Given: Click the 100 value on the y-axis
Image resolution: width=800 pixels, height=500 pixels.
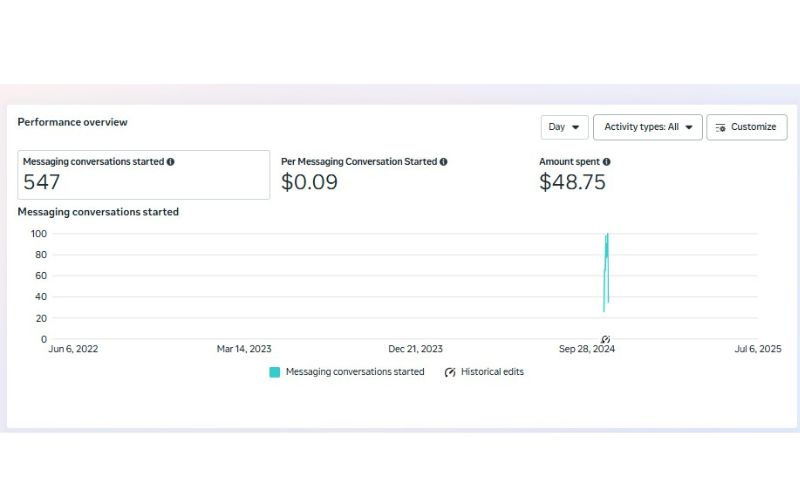Looking at the screenshot, I should click(39, 234).
